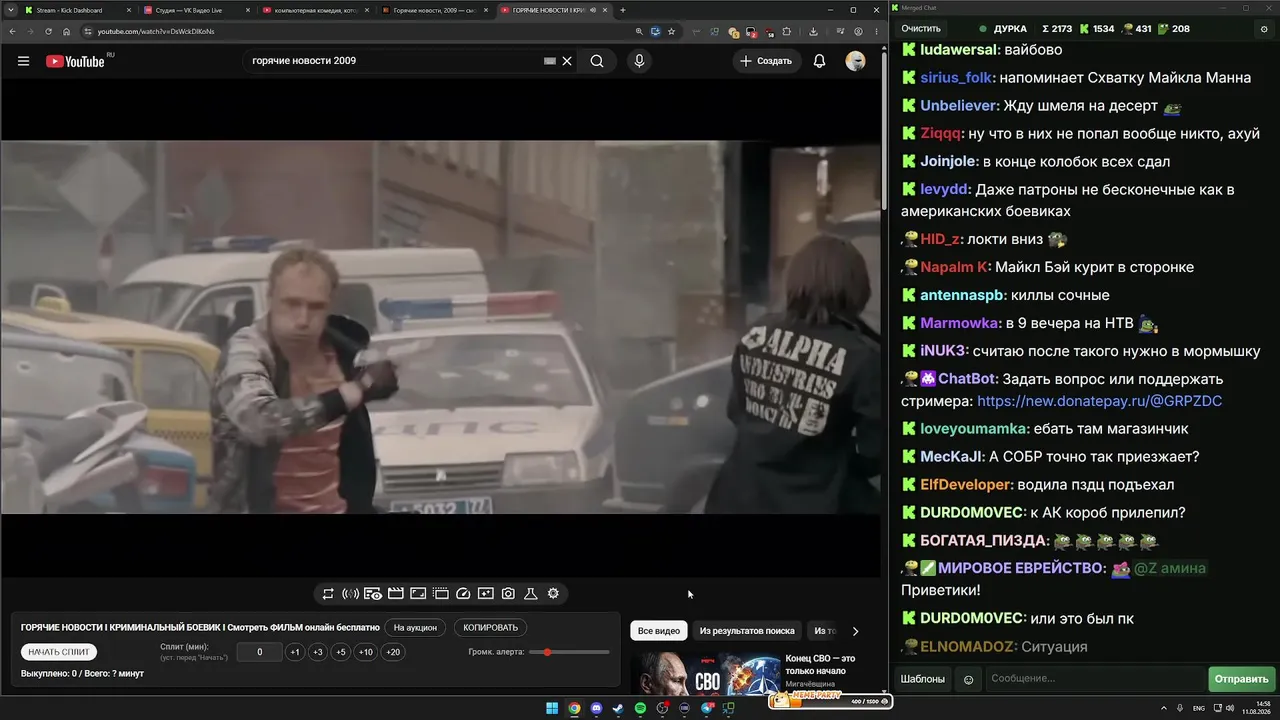Switch to the Горячие новости, 2009 tab

(435, 10)
